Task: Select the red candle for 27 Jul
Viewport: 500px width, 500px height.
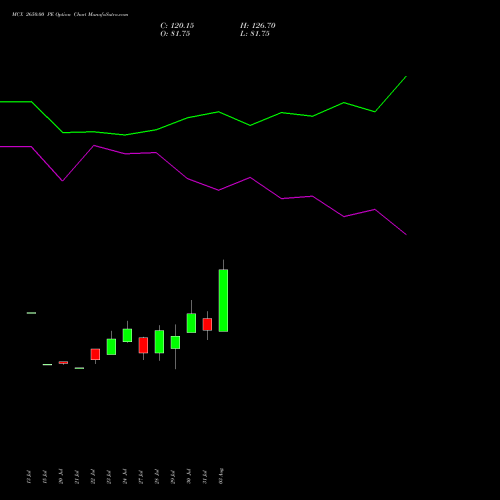Action: click(x=143, y=345)
